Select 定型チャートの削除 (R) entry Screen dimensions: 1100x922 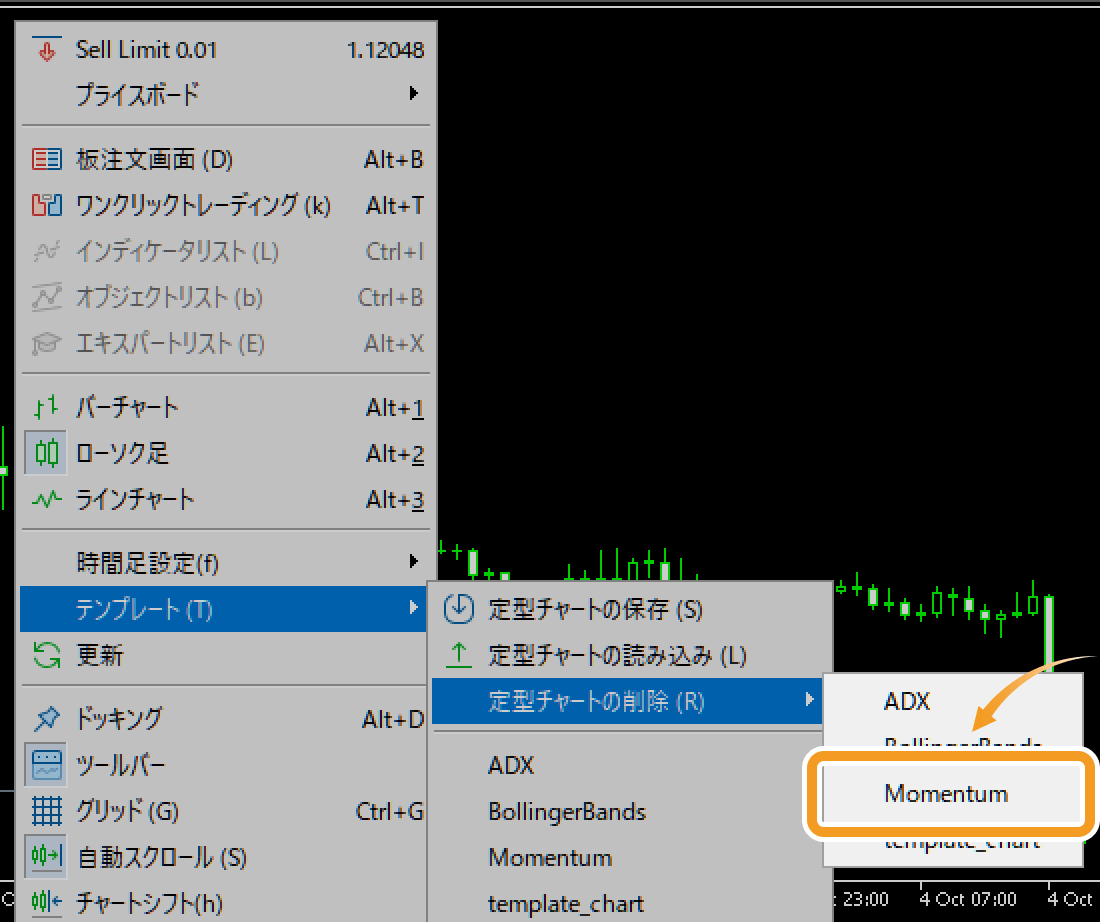point(626,700)
